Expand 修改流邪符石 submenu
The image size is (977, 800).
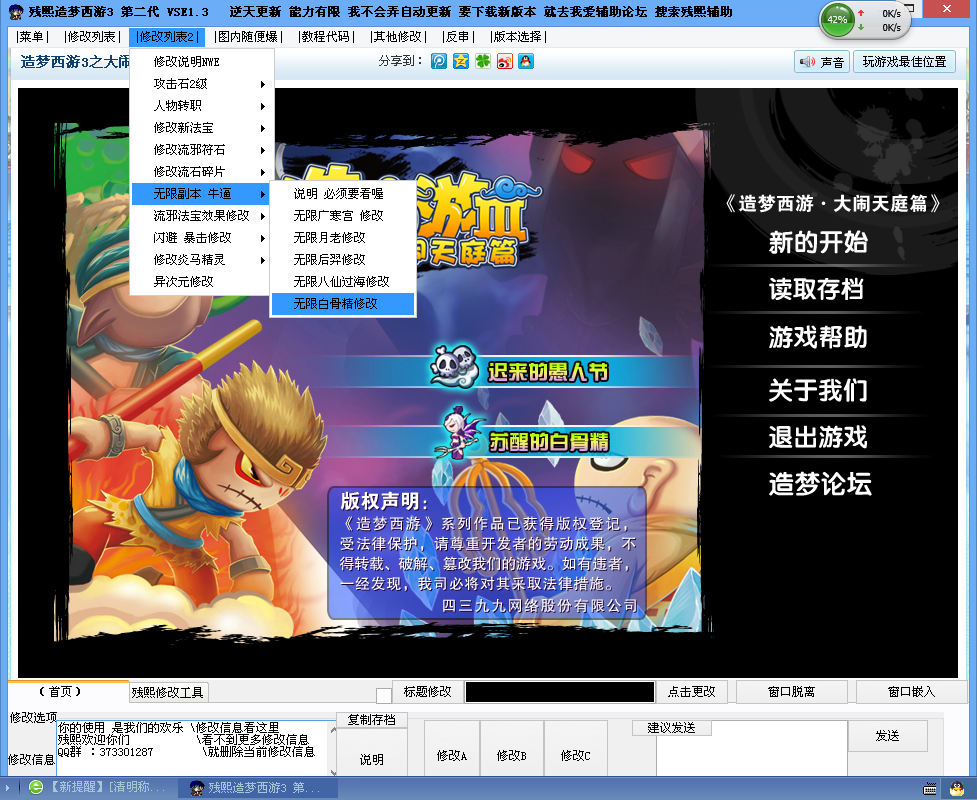(203, 150)
